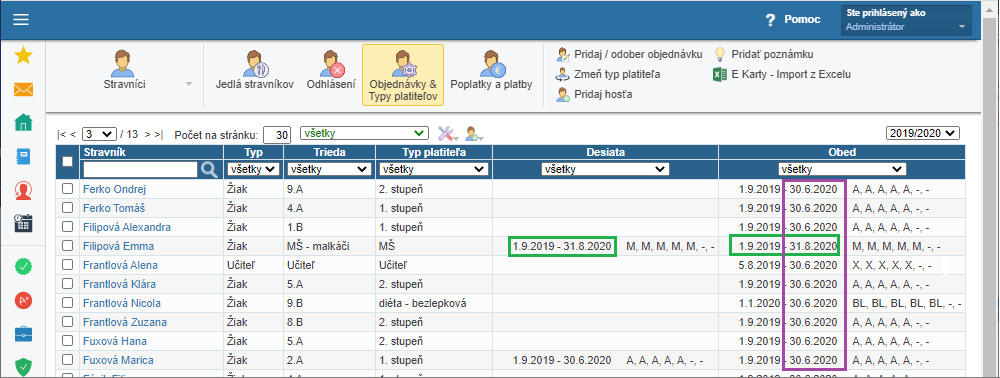Select the checkbox beside Filipová Emma
The height and width of the screenshot is (378, 1000).
[x=68, y=246]
